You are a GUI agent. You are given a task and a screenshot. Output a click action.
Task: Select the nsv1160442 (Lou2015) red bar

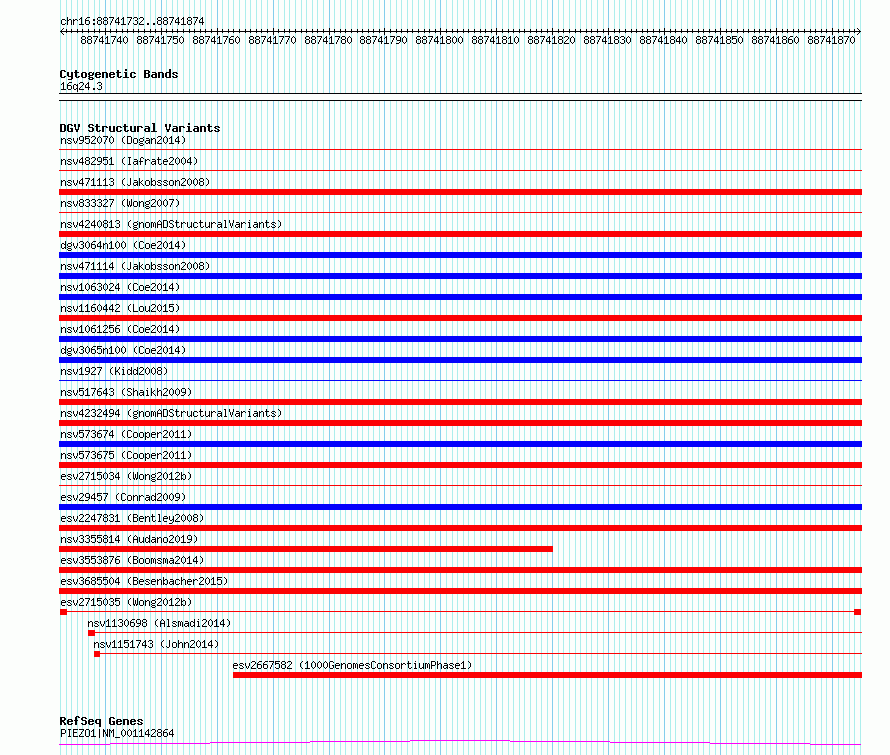pos(460,318)
